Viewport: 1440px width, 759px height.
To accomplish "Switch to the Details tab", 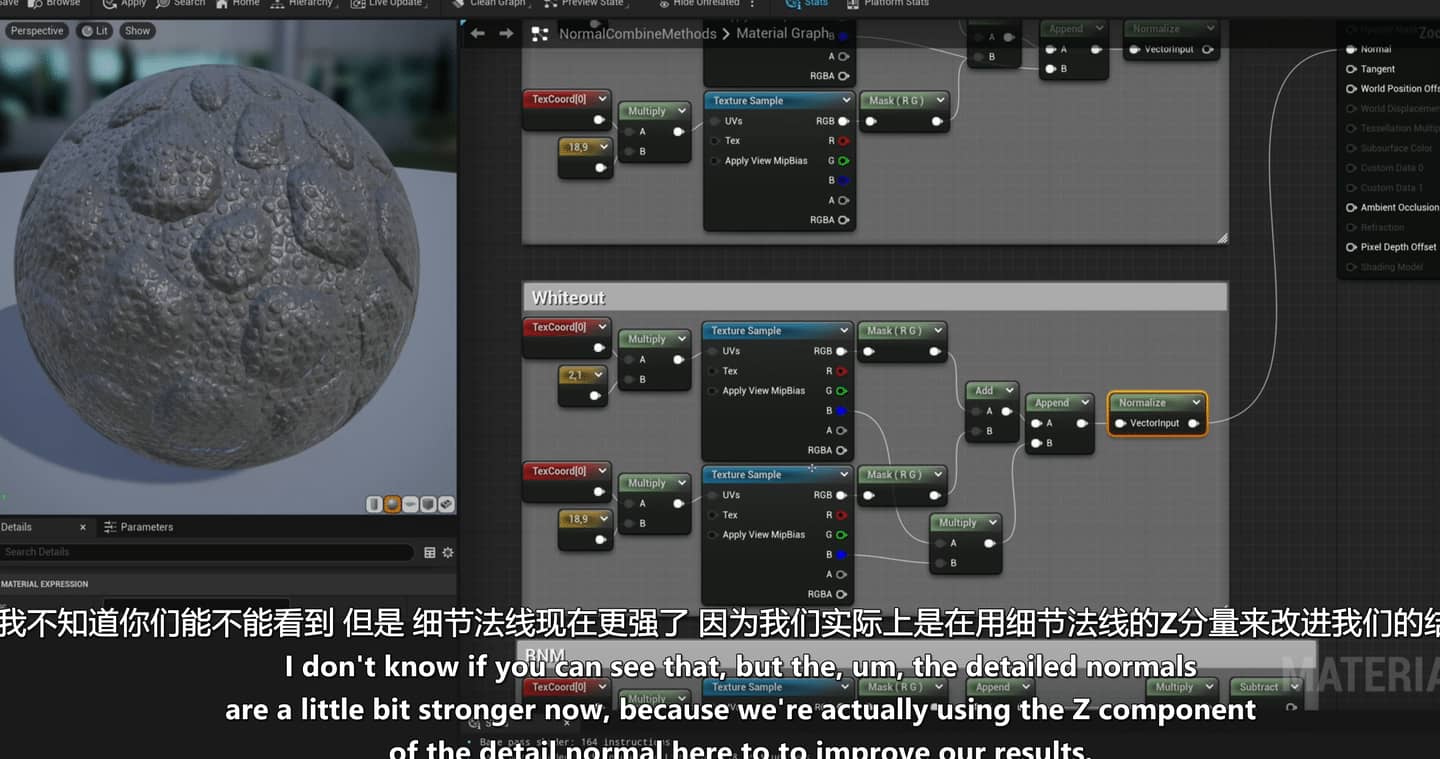I will (16, 527).
